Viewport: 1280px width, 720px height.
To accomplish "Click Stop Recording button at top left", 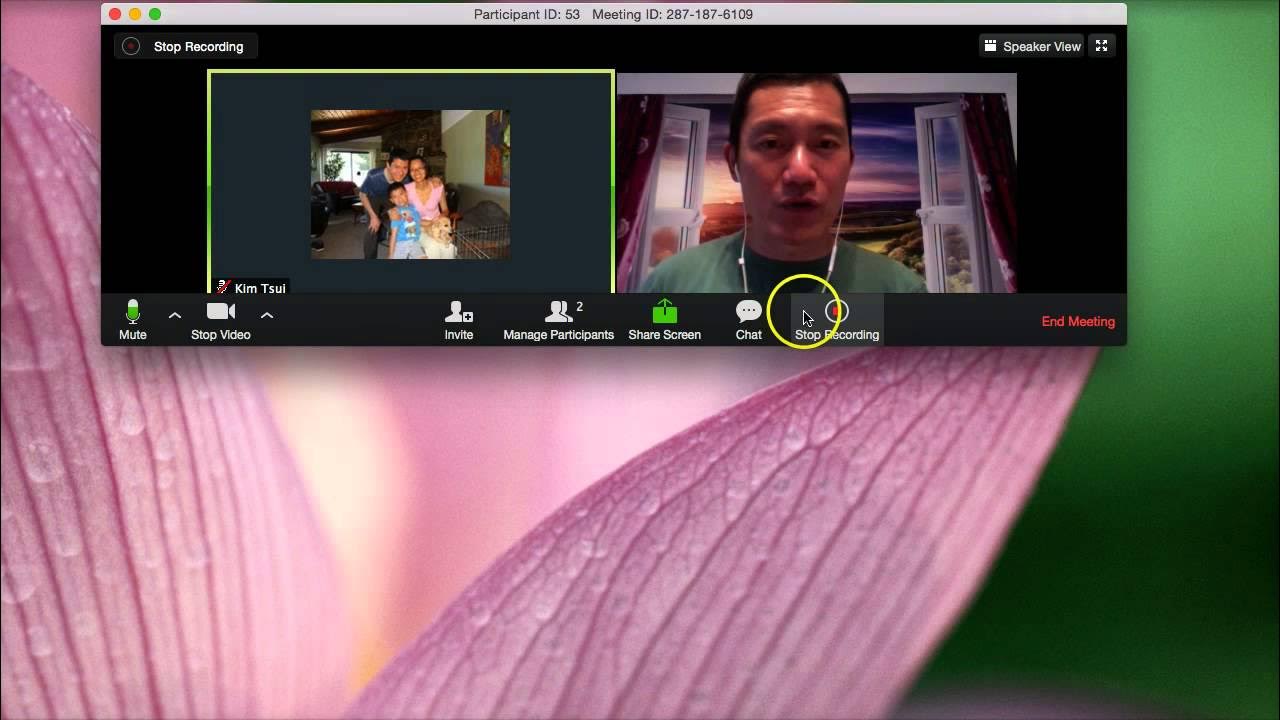I will coord(184,46).
